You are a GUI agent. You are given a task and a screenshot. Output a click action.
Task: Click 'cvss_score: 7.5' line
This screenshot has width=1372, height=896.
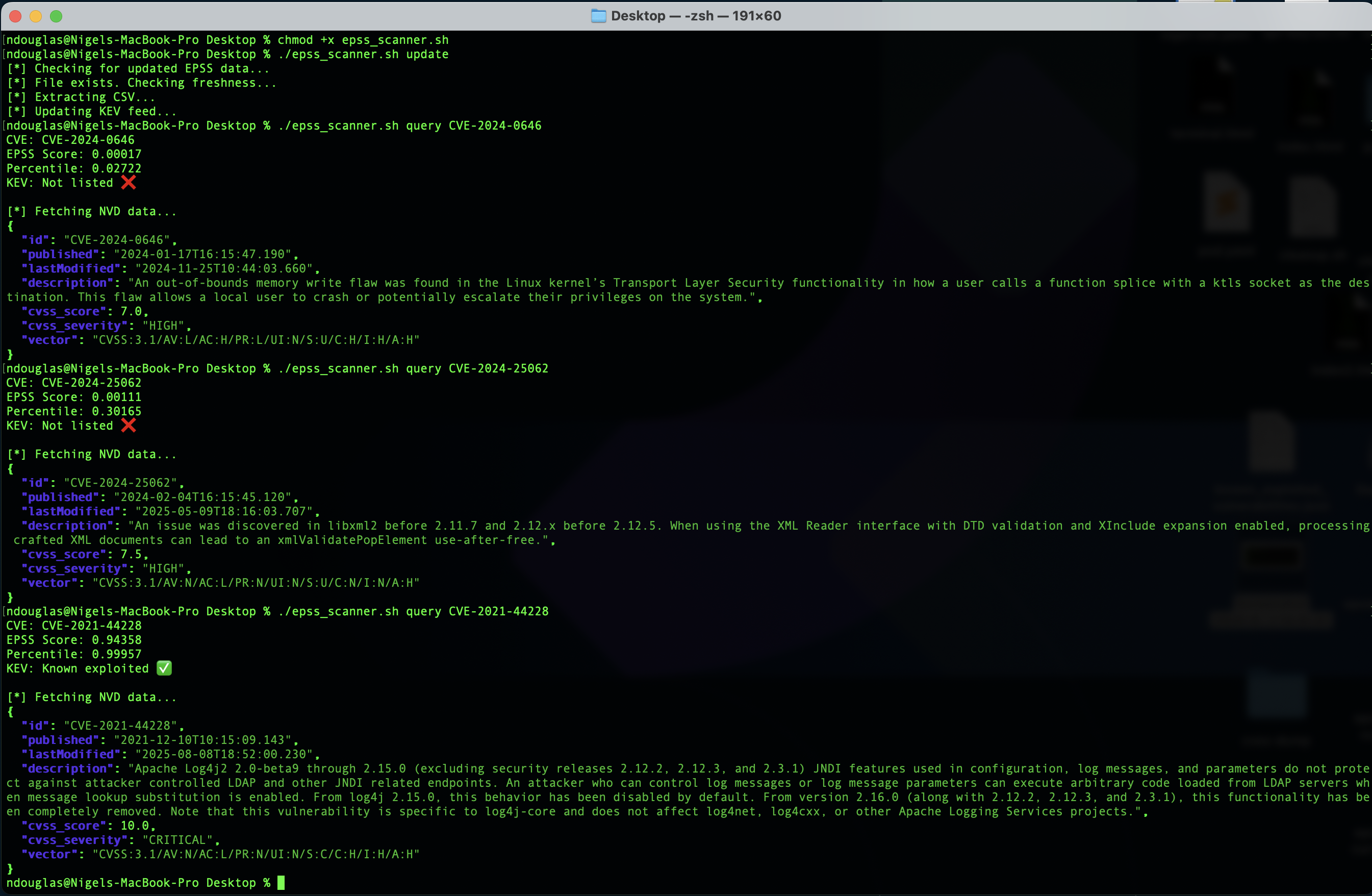tap(85, 554)
